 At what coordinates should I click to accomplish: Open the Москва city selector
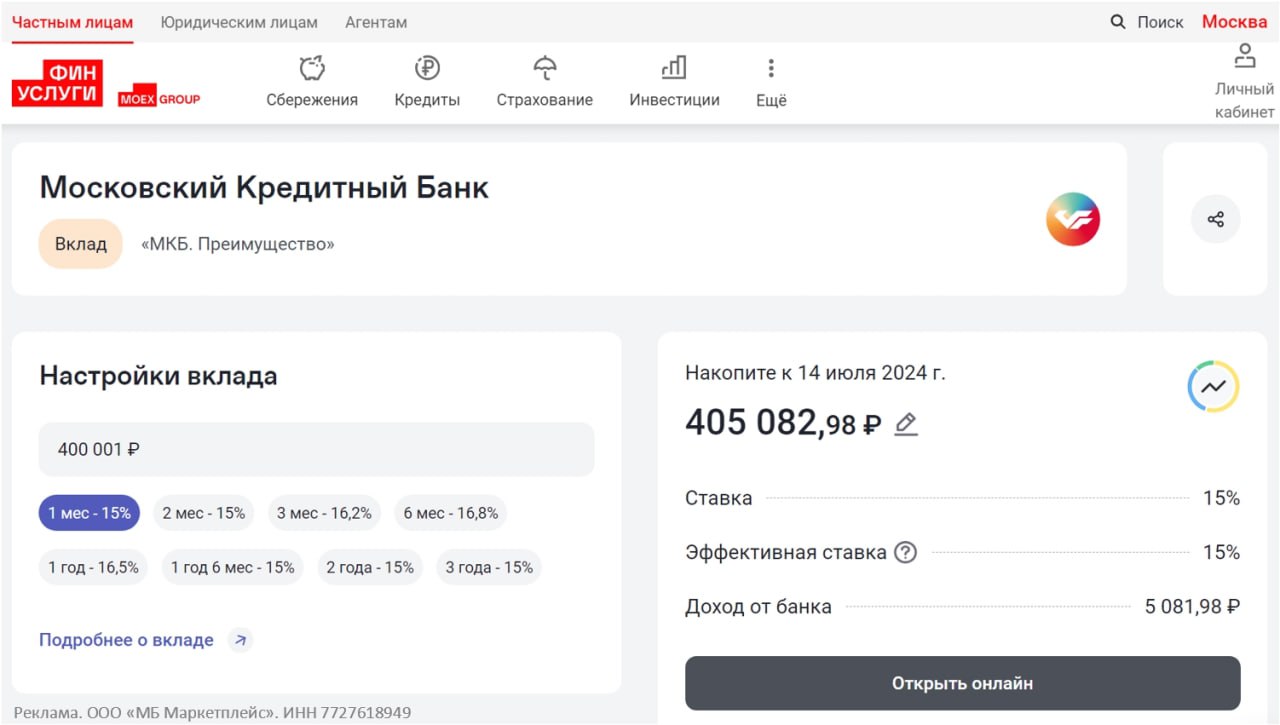[x=1234, y=22]
